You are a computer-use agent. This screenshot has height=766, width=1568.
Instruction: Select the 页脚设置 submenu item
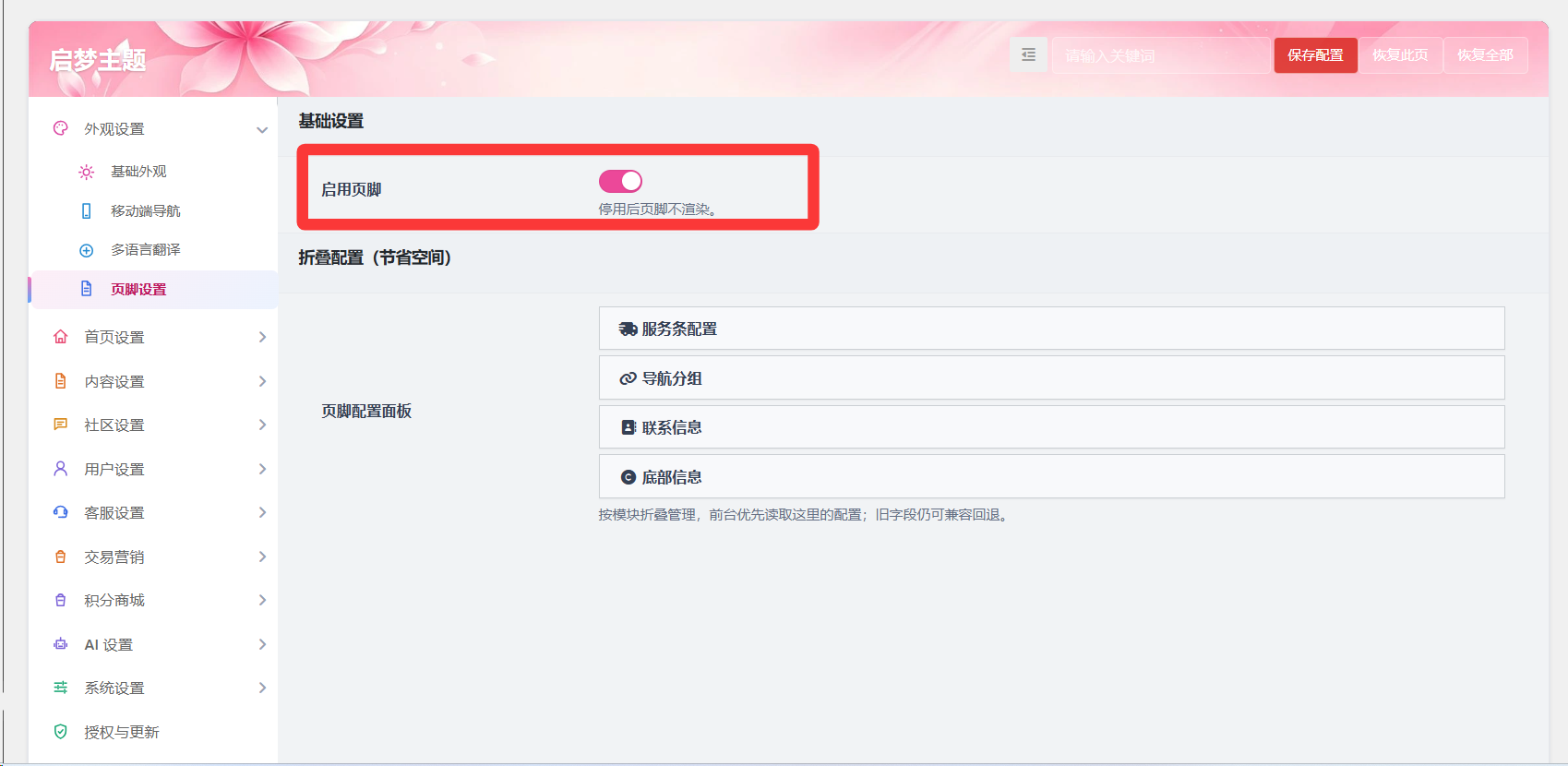pyautogui.click(x=153, y=289)
